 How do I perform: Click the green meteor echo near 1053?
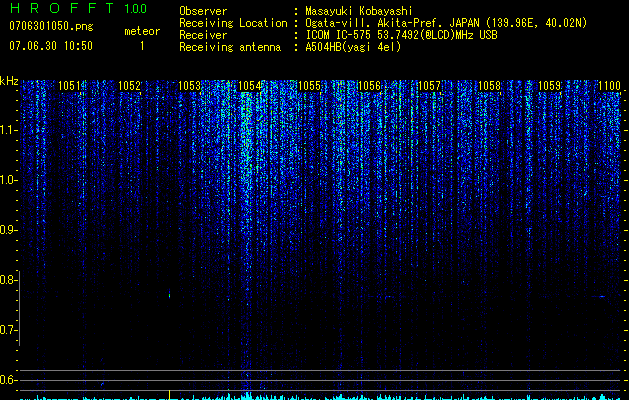[169, 294]
